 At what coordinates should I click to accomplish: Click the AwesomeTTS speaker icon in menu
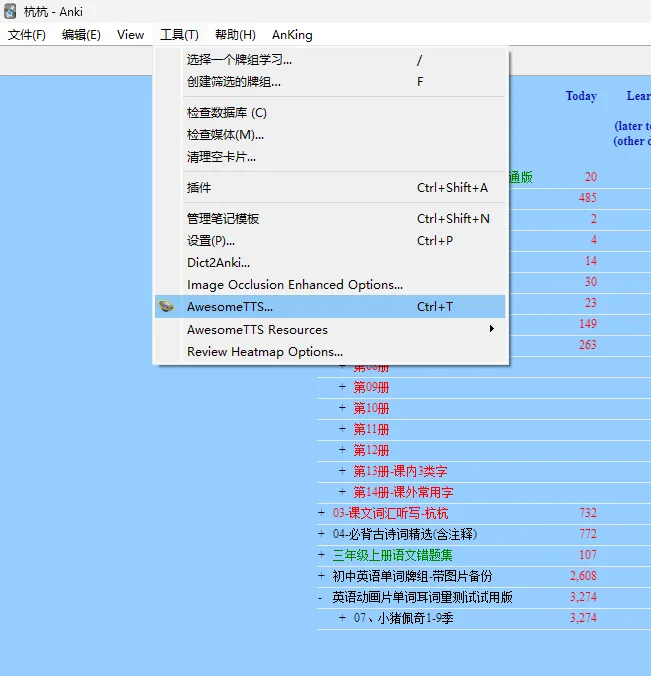pos(166,307)
